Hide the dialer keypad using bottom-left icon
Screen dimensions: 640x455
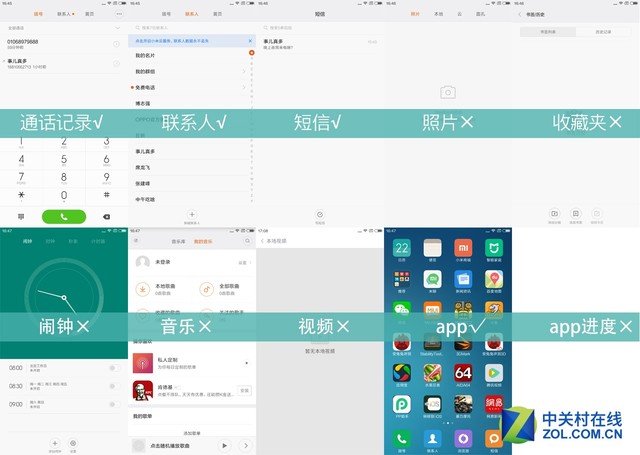coord(21,217)
